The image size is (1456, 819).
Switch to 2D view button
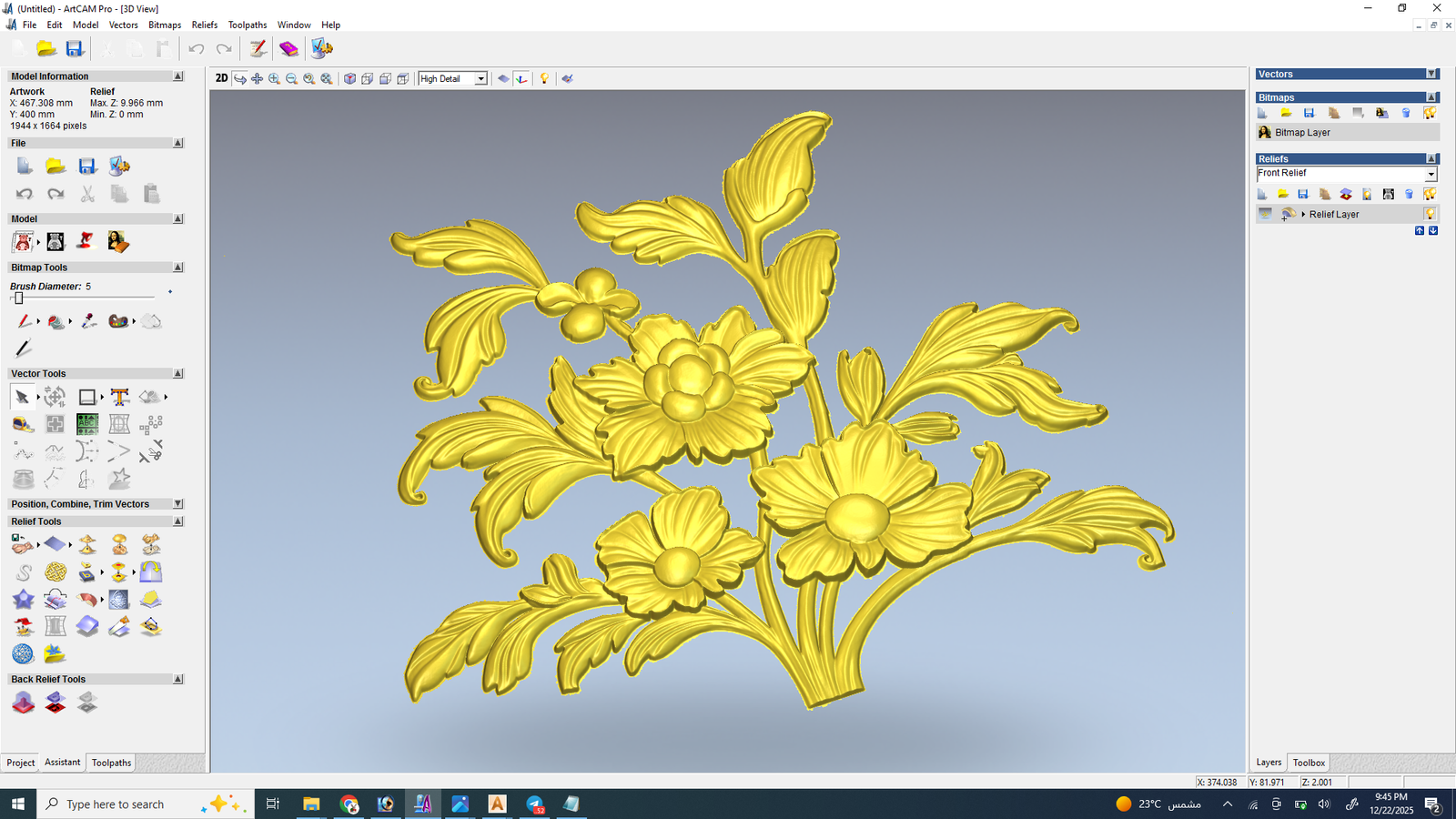(x=221, y=78)
